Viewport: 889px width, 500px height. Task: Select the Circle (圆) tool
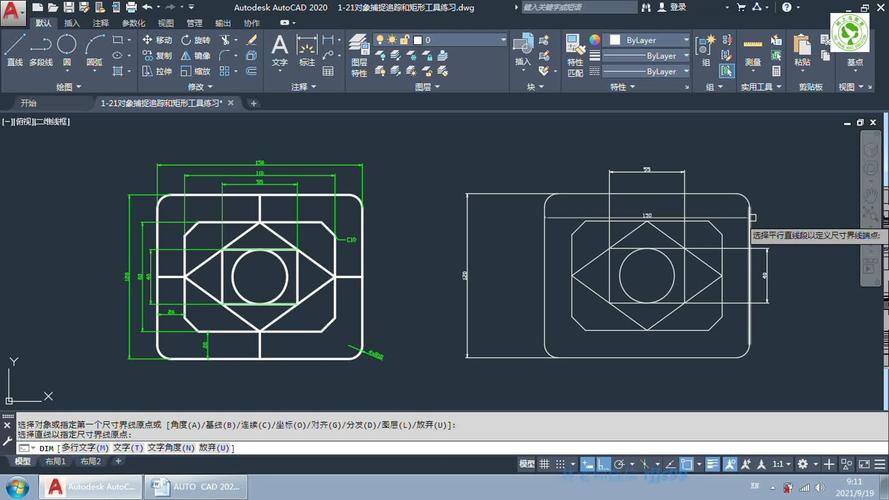(x=67, y=50)
